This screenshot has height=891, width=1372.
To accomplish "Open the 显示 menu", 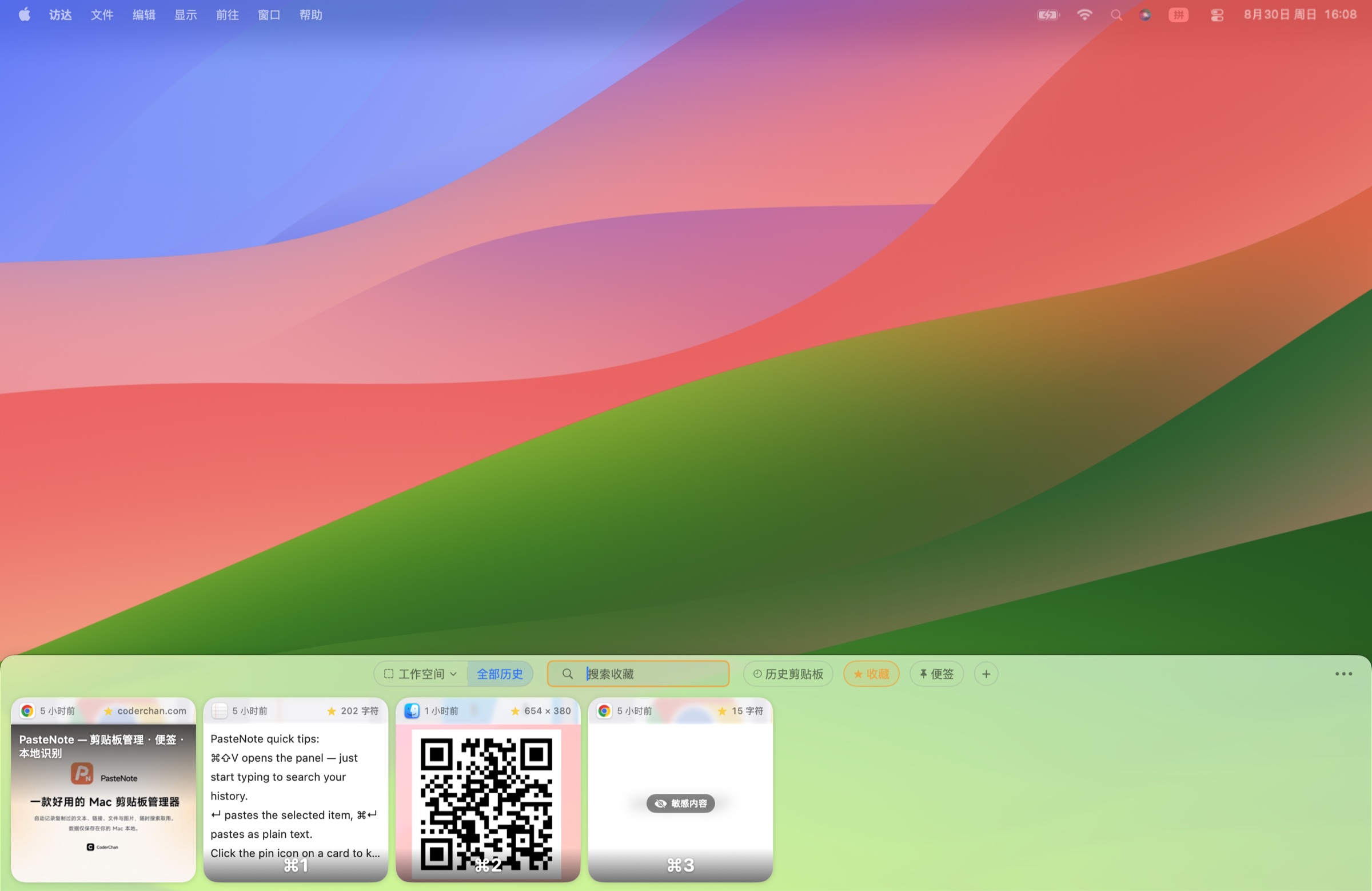I will point(186,15).
